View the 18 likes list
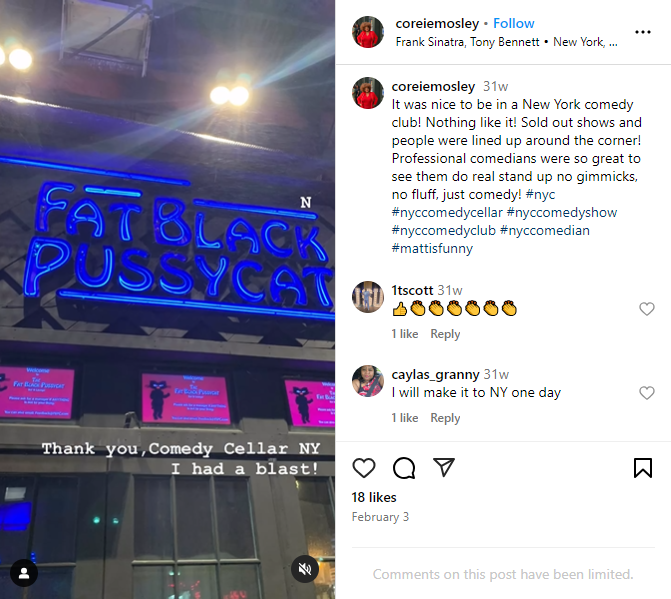 374,497
